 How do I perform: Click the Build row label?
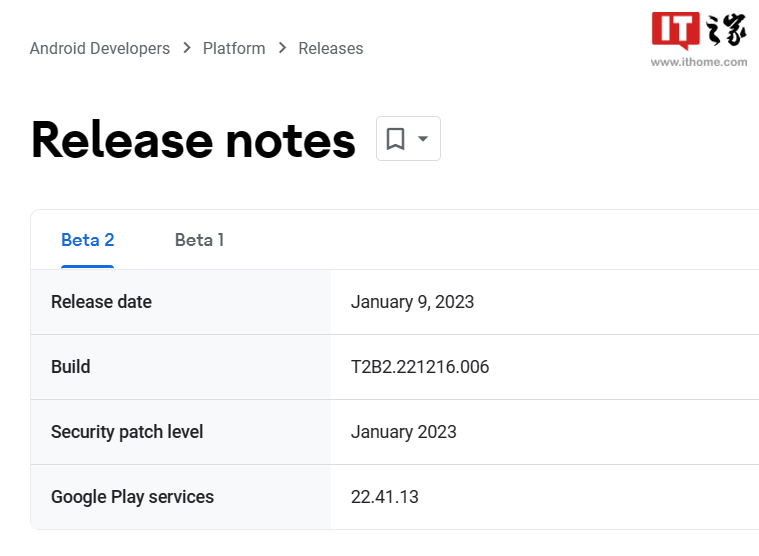click(x=71, y=367)
